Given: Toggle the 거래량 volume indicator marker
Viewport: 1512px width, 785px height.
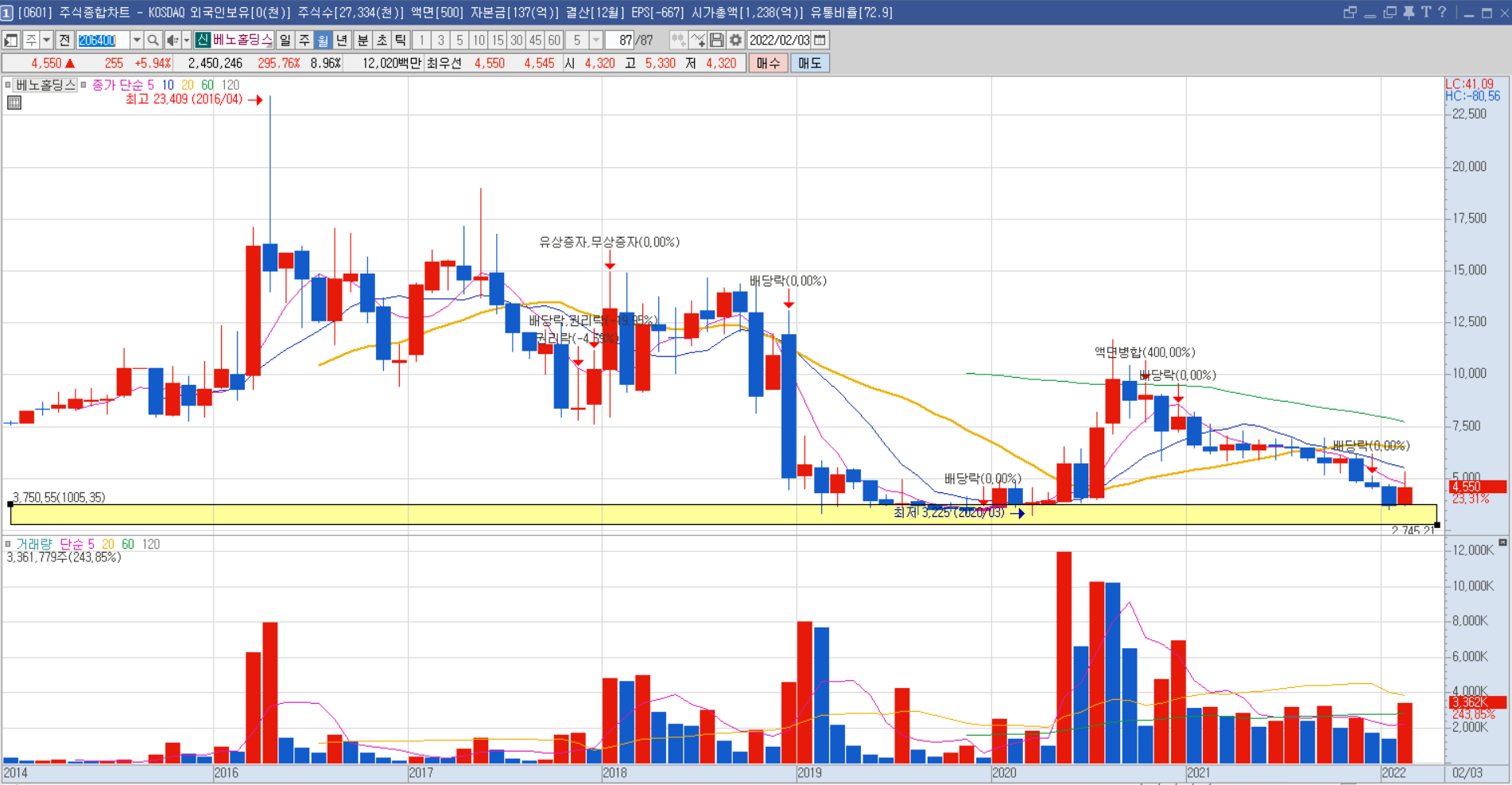Looking at the screenshot, I should (x=7, y=544).
